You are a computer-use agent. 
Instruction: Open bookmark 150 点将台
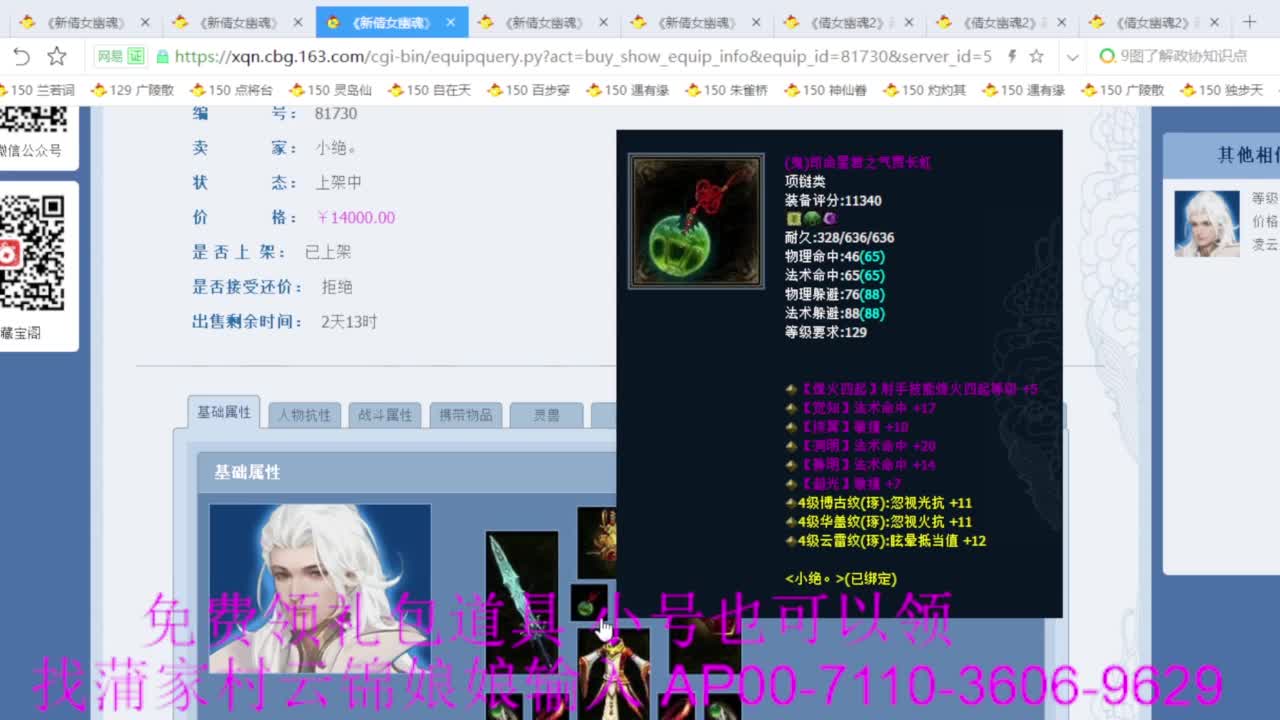click(x=231, y=90)
